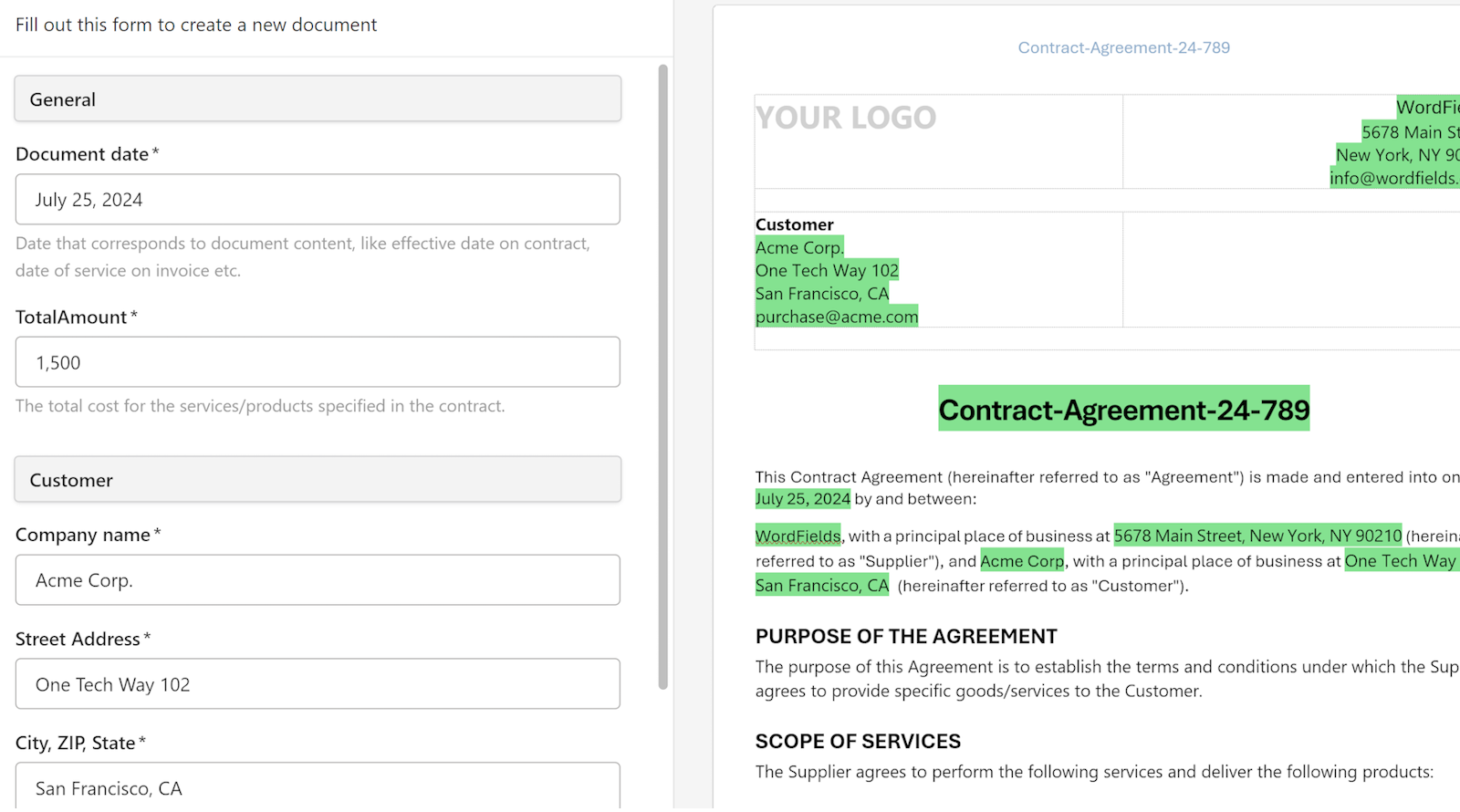Select highlighted Acme Corp. in customer block
This screenshot has height=812, width=1460.
point(799,247)
